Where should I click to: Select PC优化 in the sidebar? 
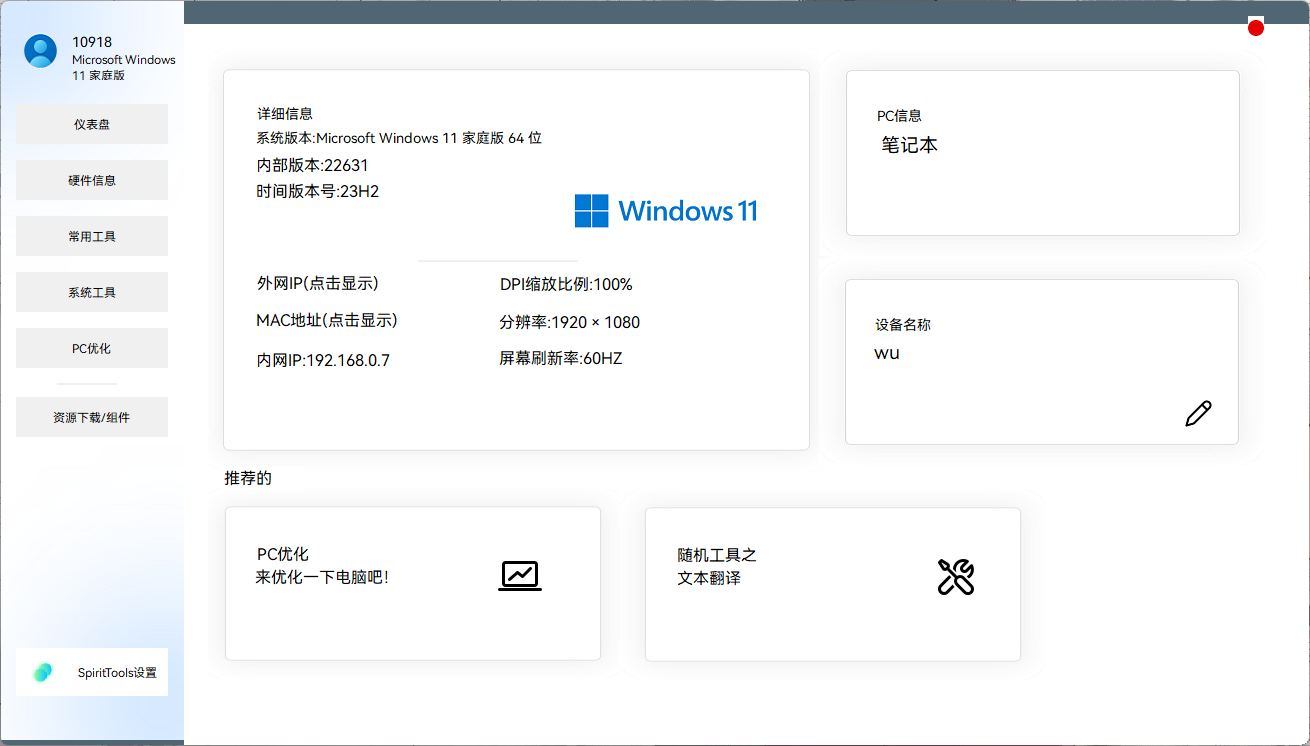(92, 349)
